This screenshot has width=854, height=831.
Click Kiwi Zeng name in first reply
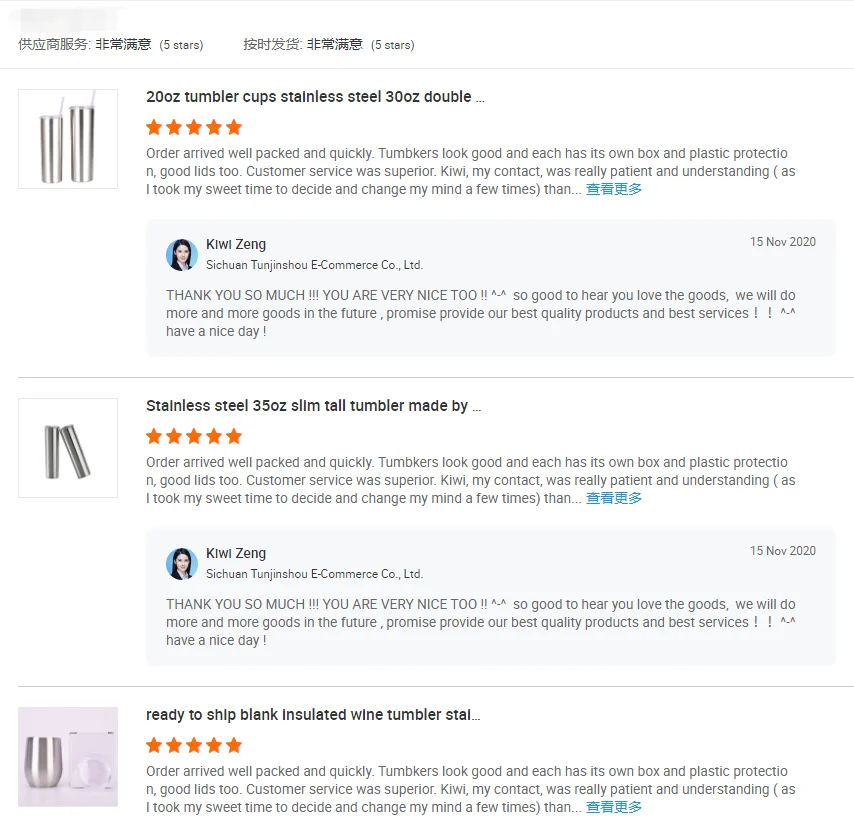236,244
